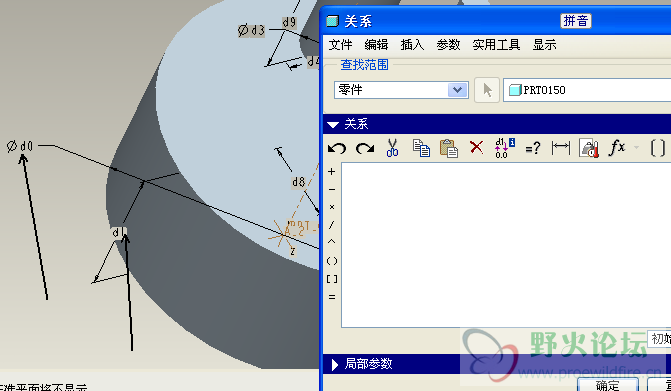Click the brackets [ ] toolbar icon

[x=658, y=148]
